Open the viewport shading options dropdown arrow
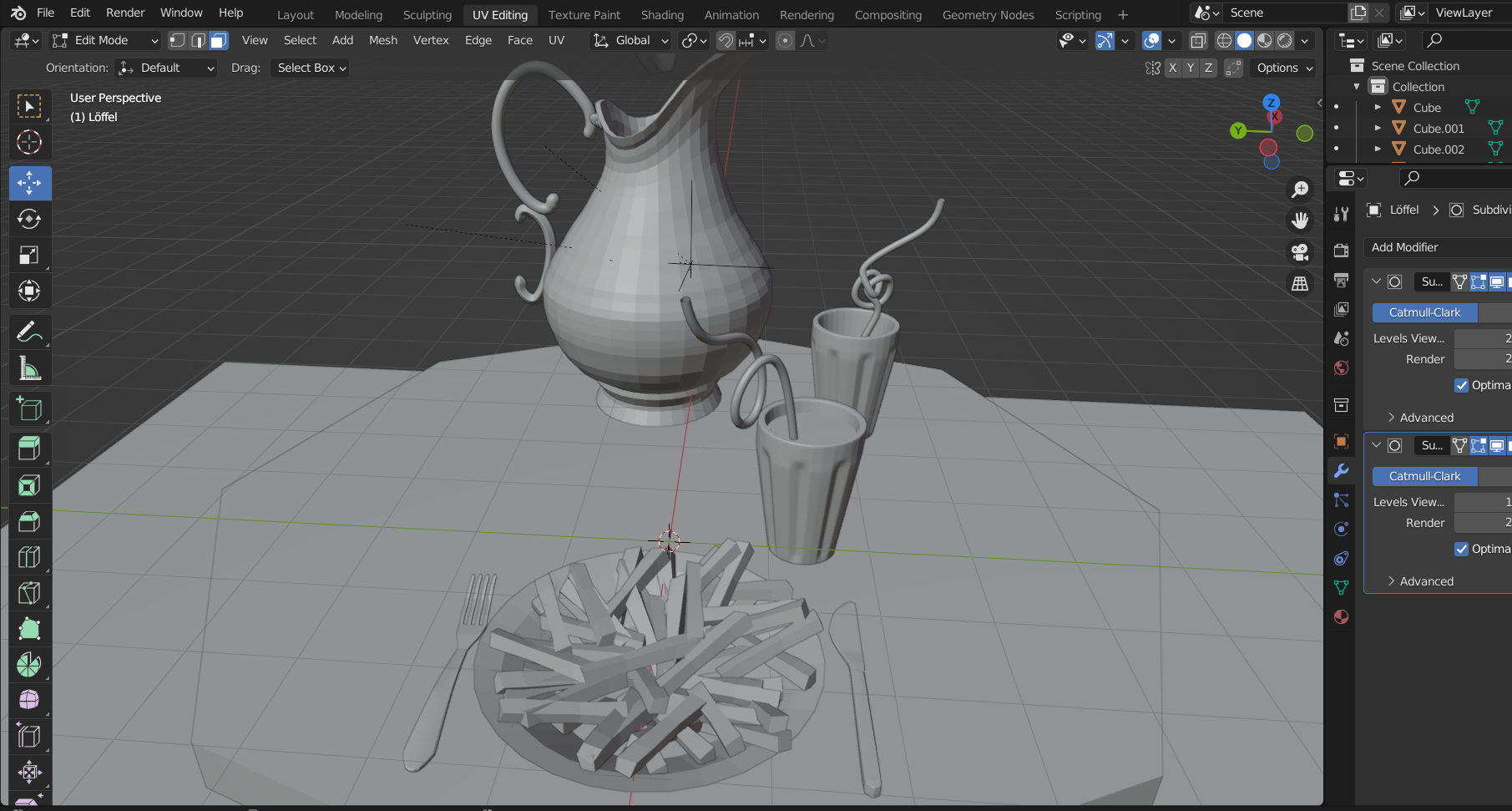Viewport: 1512px width, 811px height. coord(1305,40)
